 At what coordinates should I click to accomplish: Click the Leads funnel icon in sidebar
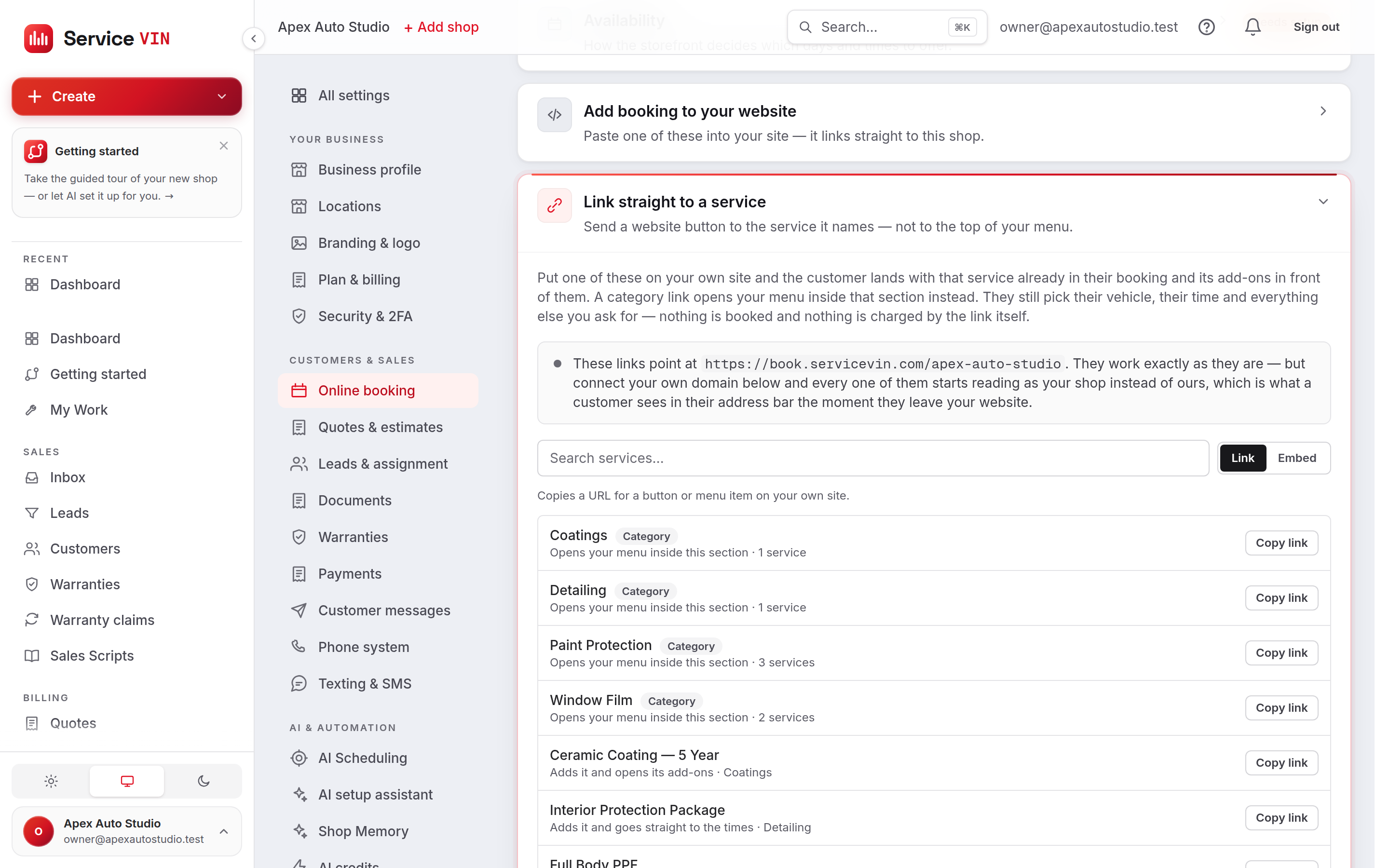click(32, 513)
